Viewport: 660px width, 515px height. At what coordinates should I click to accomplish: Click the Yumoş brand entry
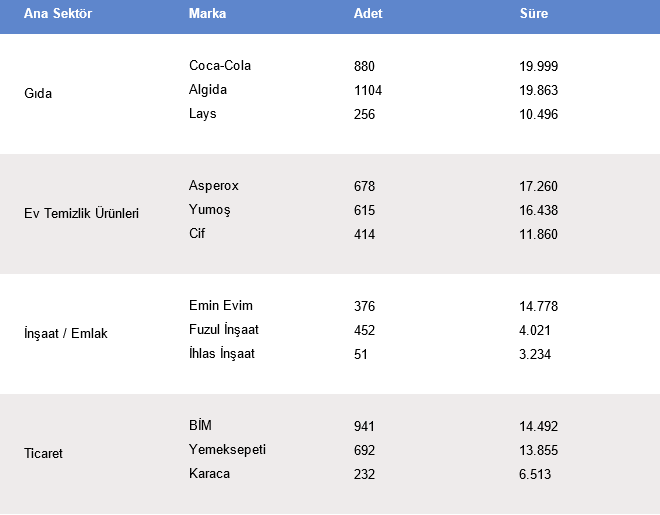210,210
